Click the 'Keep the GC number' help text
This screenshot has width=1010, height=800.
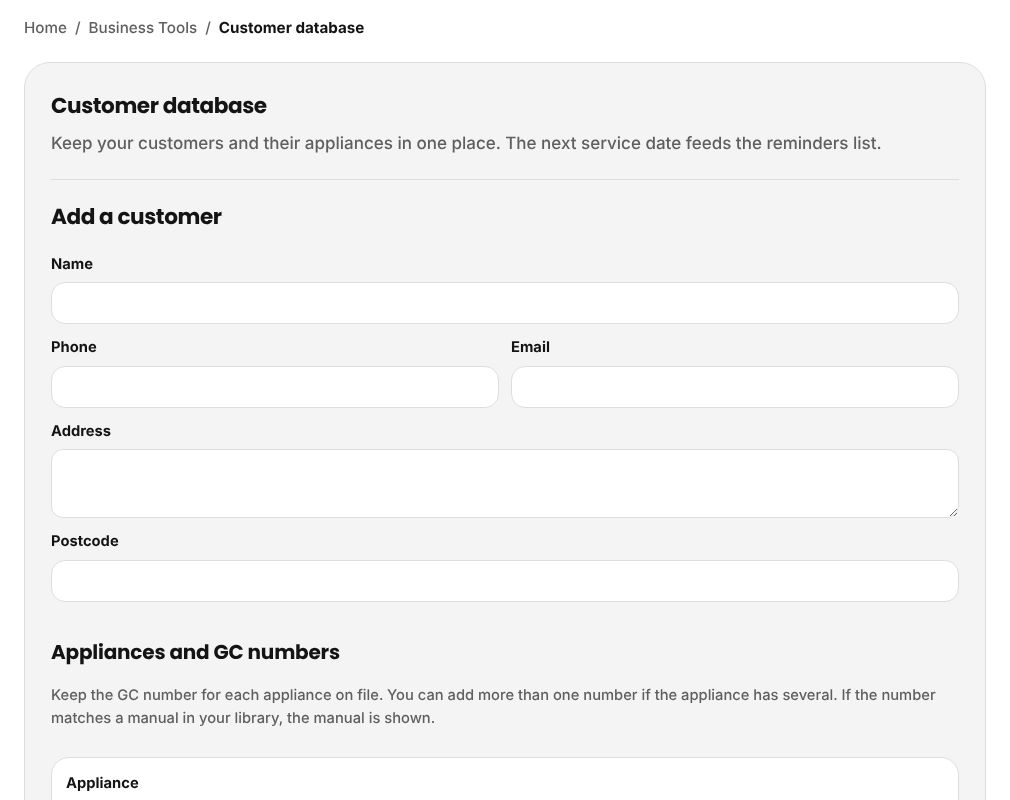coord(493,706)
